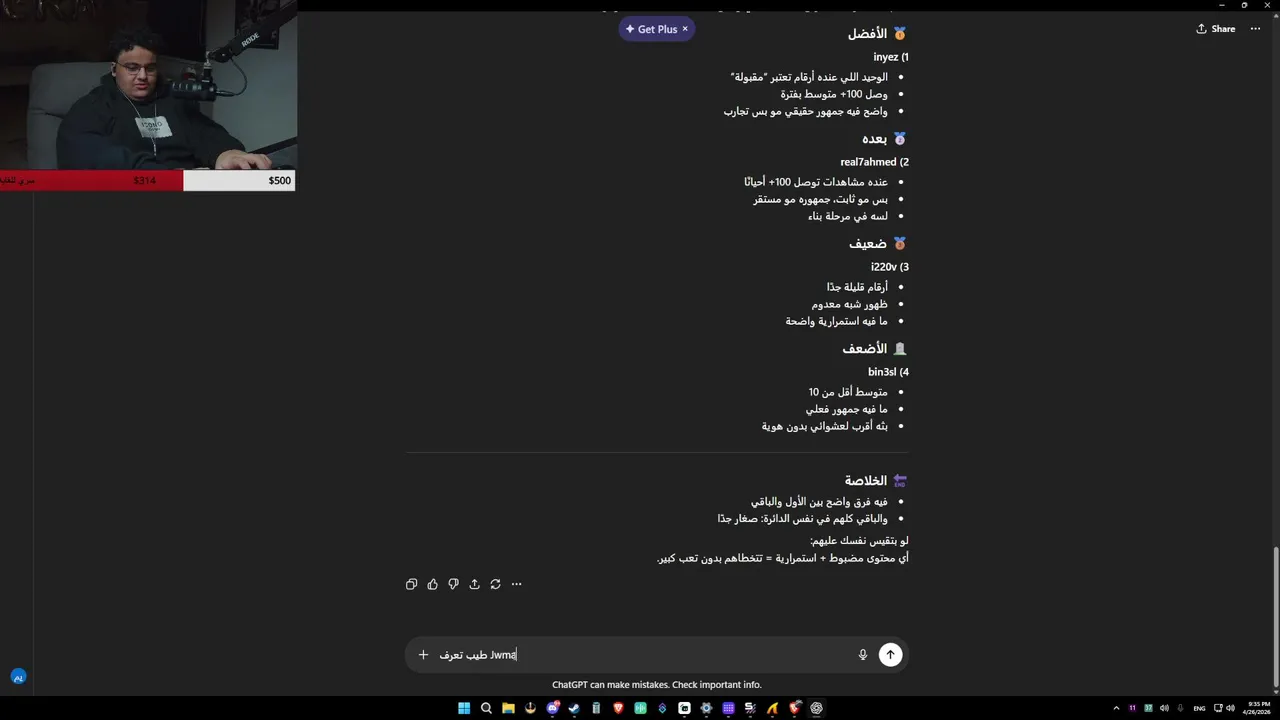Click the heading بعده
1280x720 pixels.
tap(874, 139)
